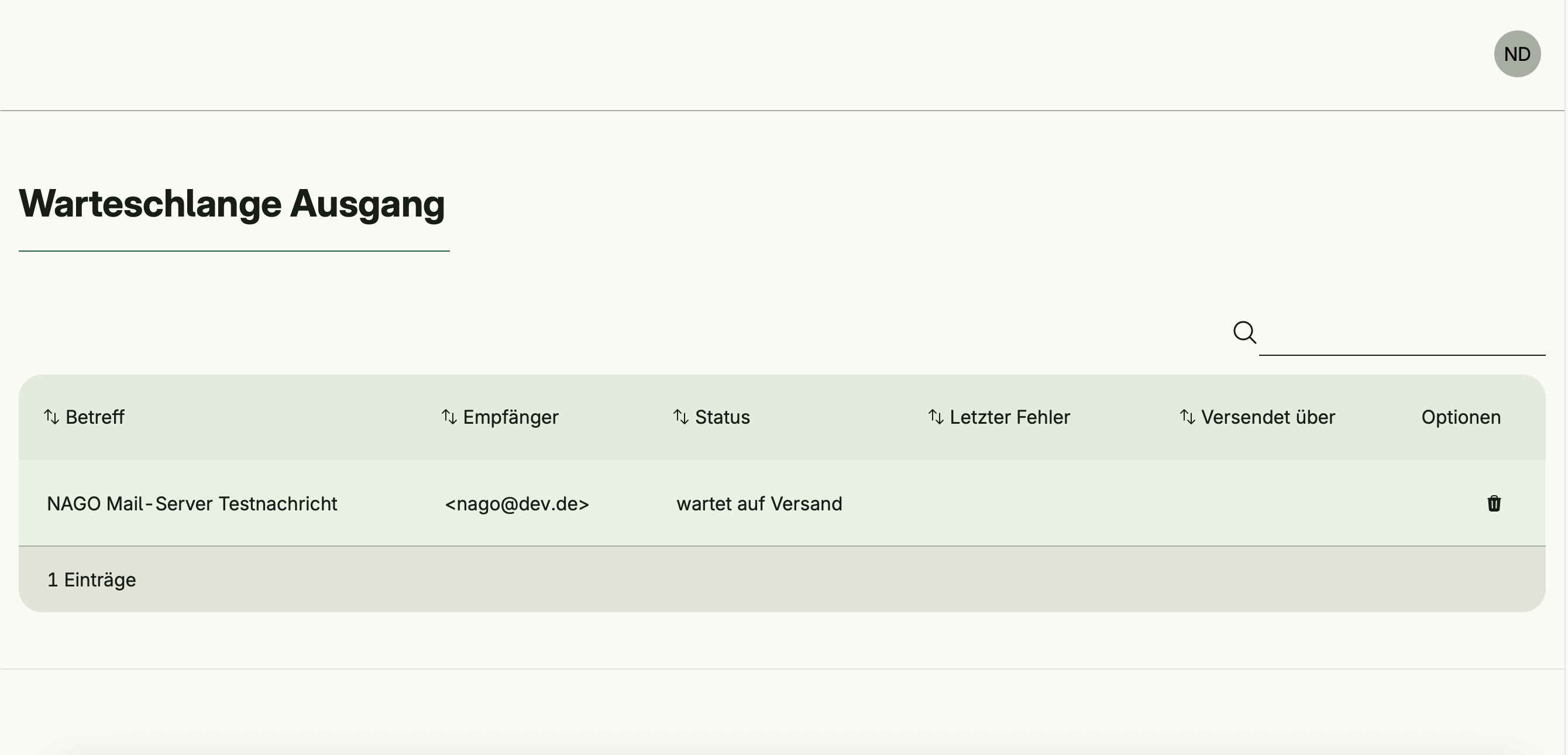Select the NAGO Mail-Server Testnachricht subject
1568x755 pixels.
192,503
